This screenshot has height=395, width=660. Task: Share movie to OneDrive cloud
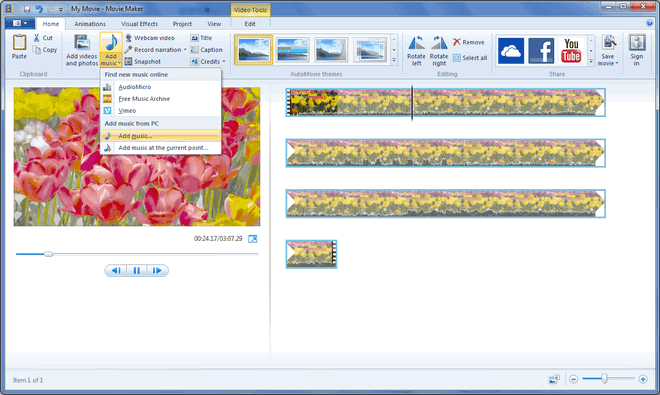[x=511, y=51]
